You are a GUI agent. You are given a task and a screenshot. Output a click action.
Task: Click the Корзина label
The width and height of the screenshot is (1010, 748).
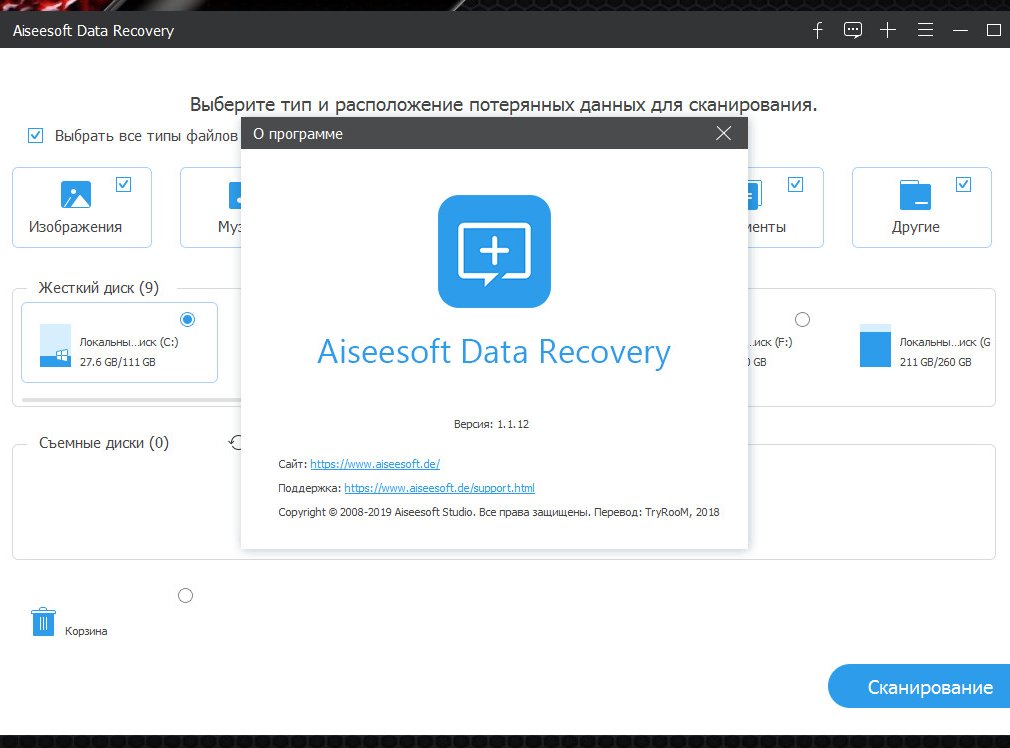click(x=86, y=631)
